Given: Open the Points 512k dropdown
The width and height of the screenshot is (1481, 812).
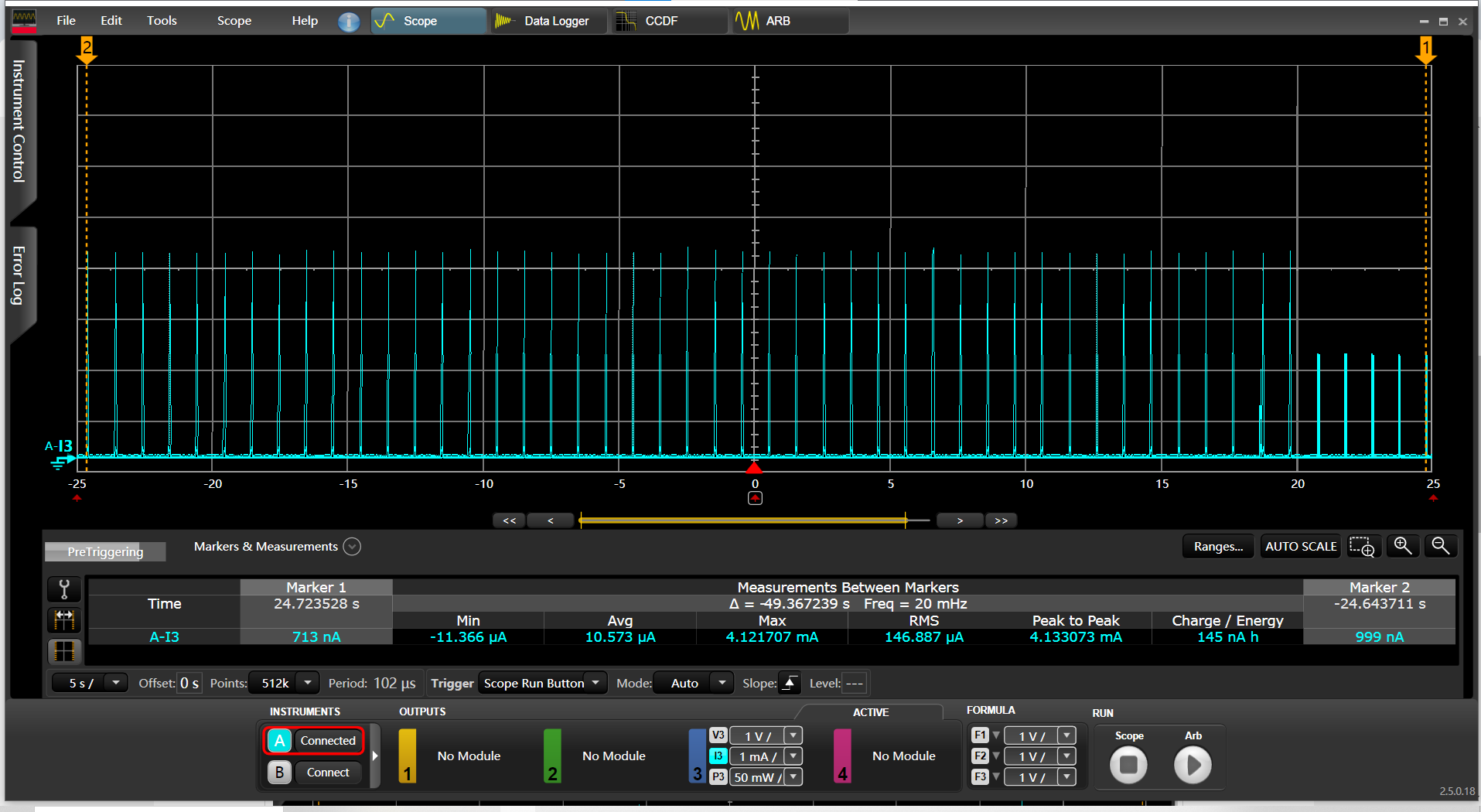Looking at the screenshot, I should [285, 683].
